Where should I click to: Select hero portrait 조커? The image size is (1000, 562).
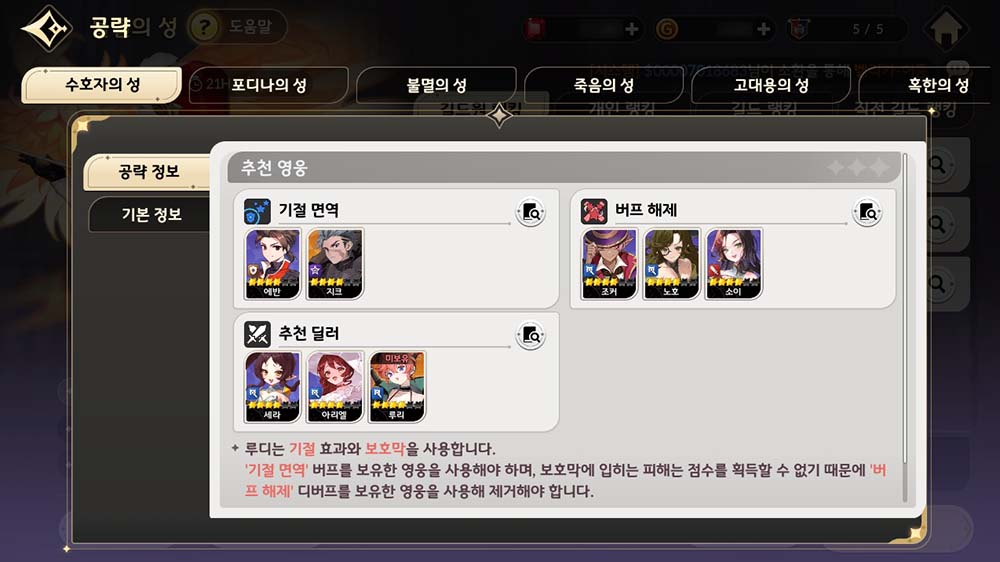pos(609,264)
